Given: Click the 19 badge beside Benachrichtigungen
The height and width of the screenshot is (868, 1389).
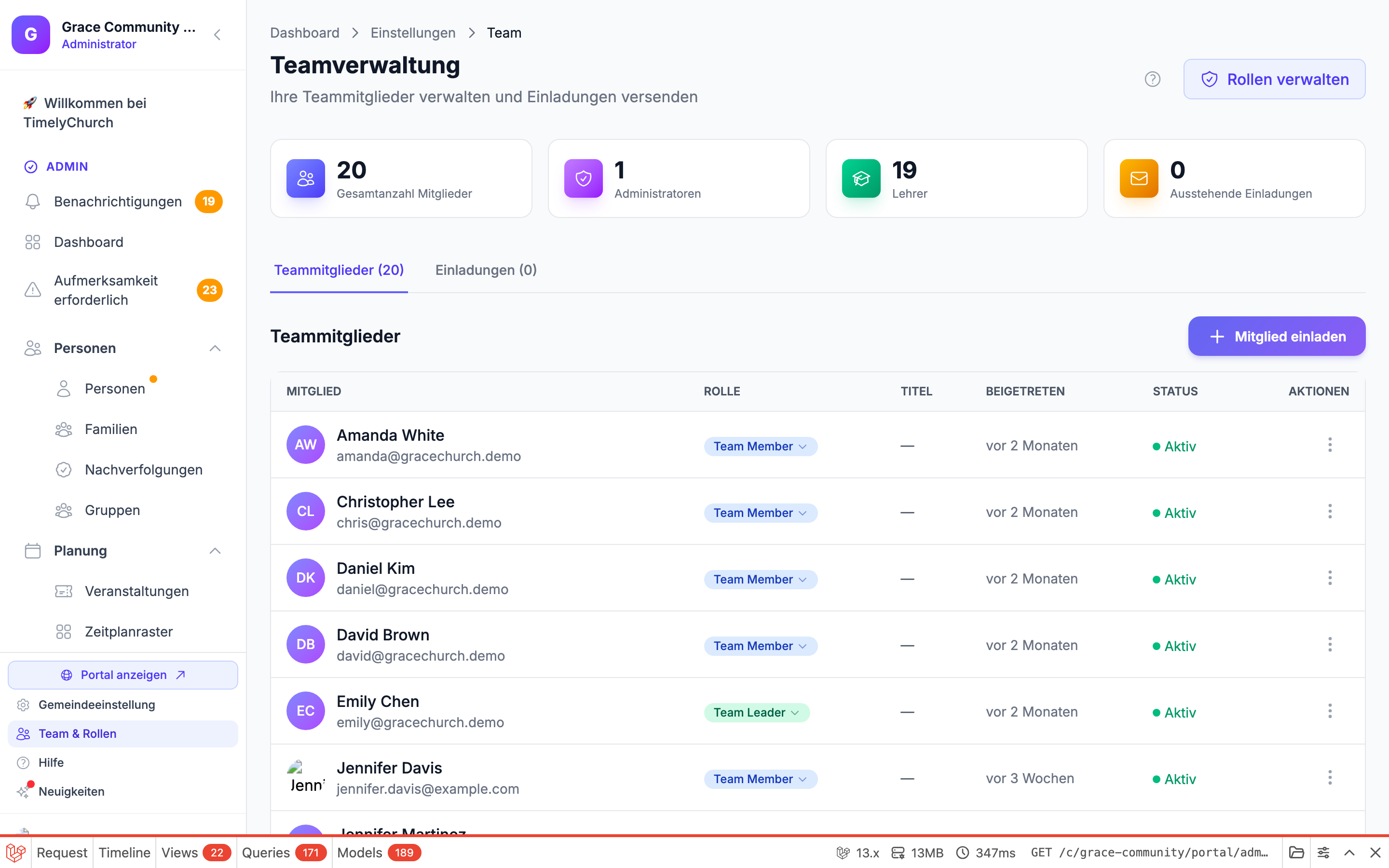Looking at the screenshot, I should point(208,202).
